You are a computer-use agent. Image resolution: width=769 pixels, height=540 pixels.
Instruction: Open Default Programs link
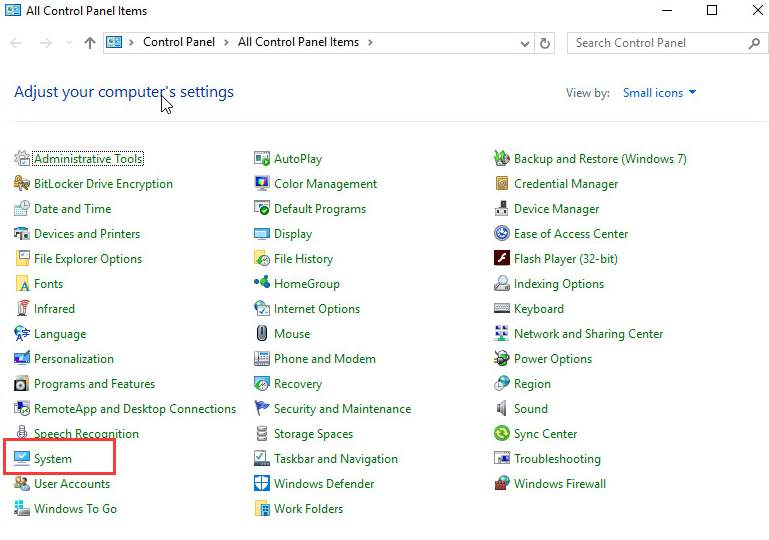(x=320, y=209)
